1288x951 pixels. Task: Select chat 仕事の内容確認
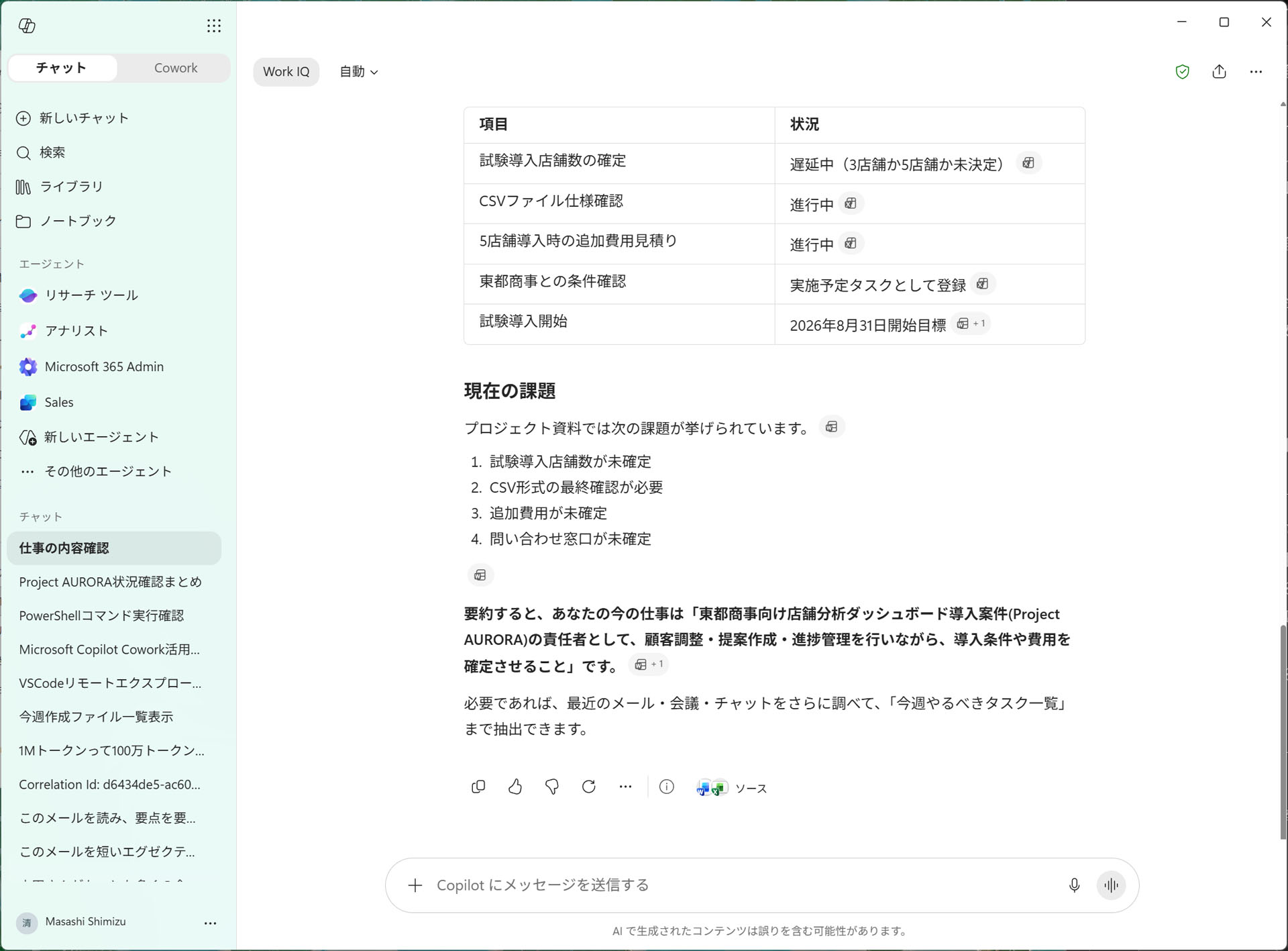[x=114, y=548]
